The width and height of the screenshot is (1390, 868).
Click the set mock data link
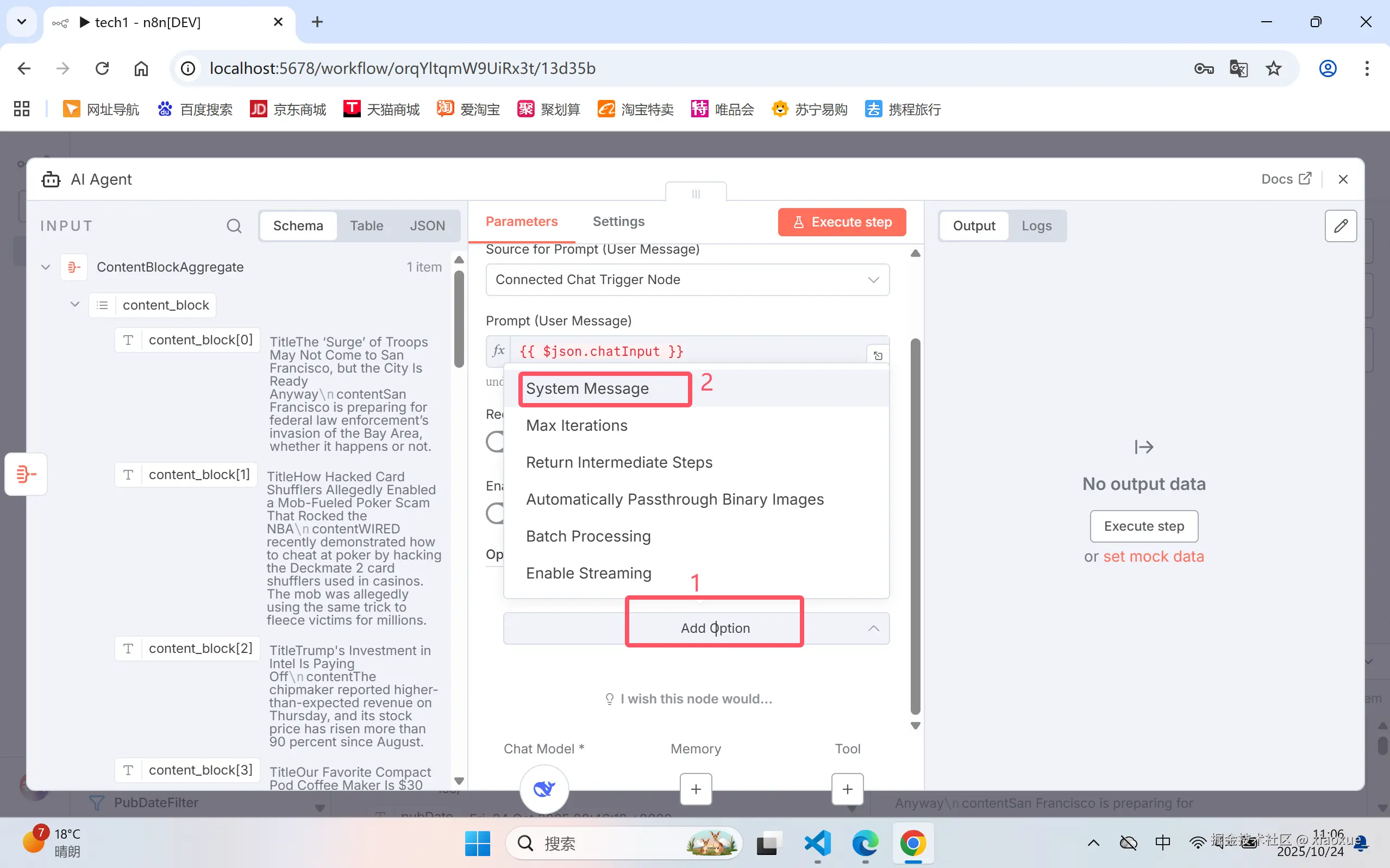[x=1153, y=556]
